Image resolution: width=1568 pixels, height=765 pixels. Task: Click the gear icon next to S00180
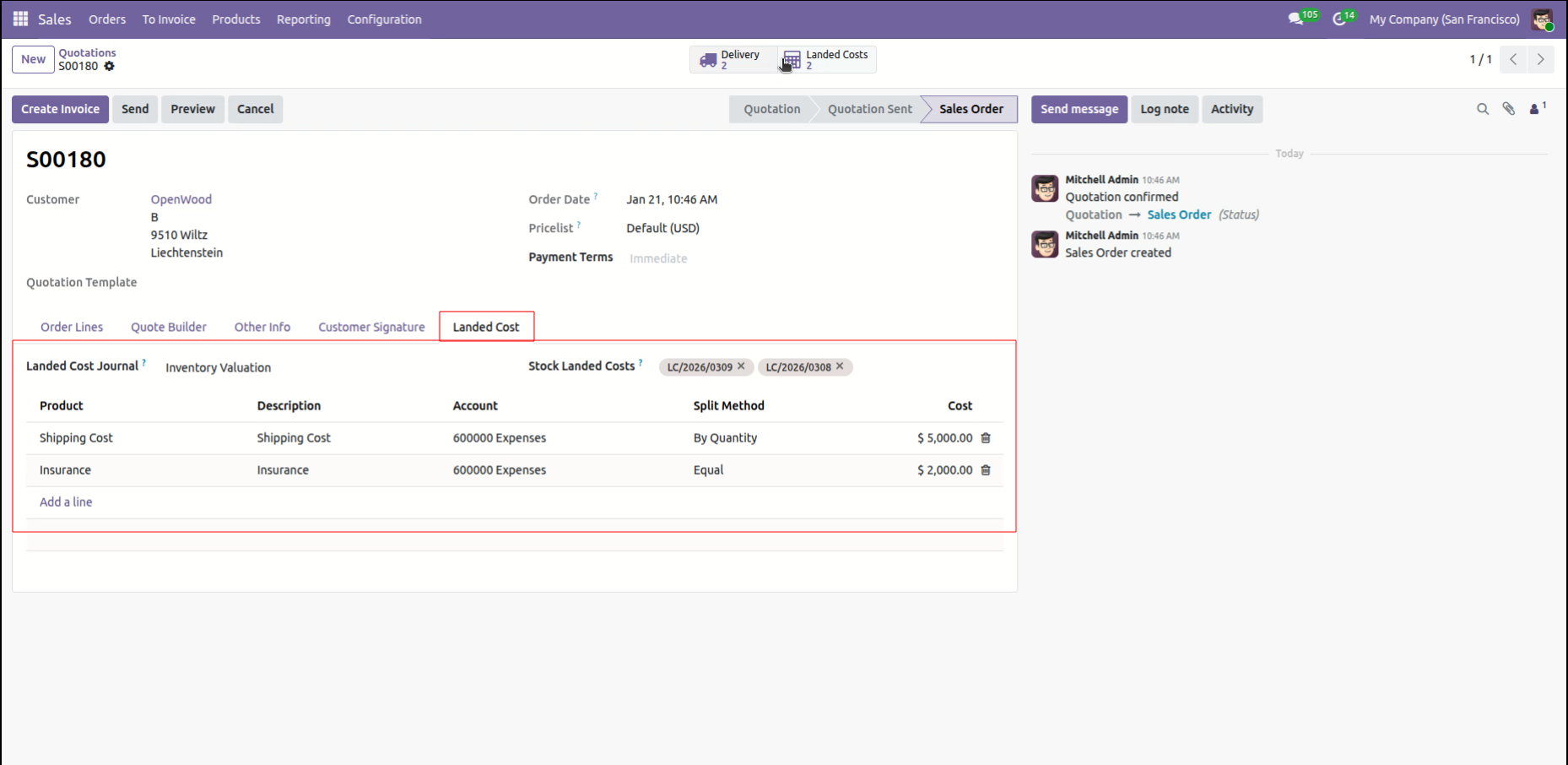109,66
